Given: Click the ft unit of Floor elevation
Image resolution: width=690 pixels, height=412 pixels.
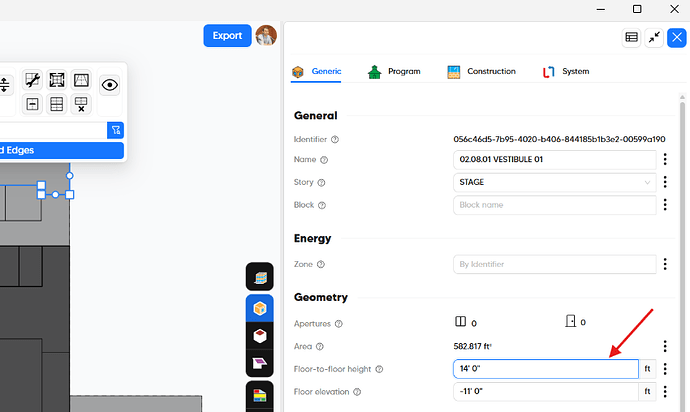Looking at the screenshot, I should [647, 391].
